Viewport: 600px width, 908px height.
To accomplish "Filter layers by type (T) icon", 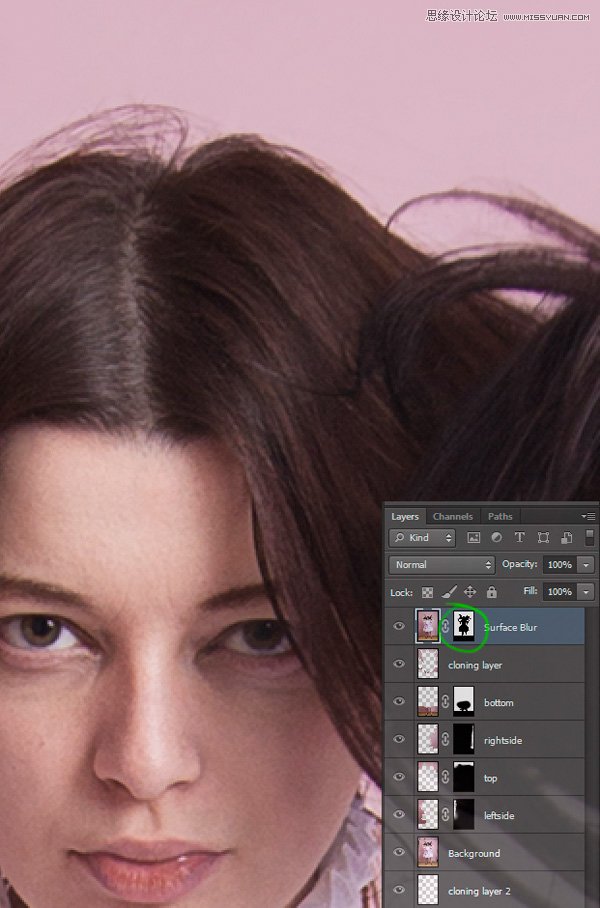I will tap(520, 538).
